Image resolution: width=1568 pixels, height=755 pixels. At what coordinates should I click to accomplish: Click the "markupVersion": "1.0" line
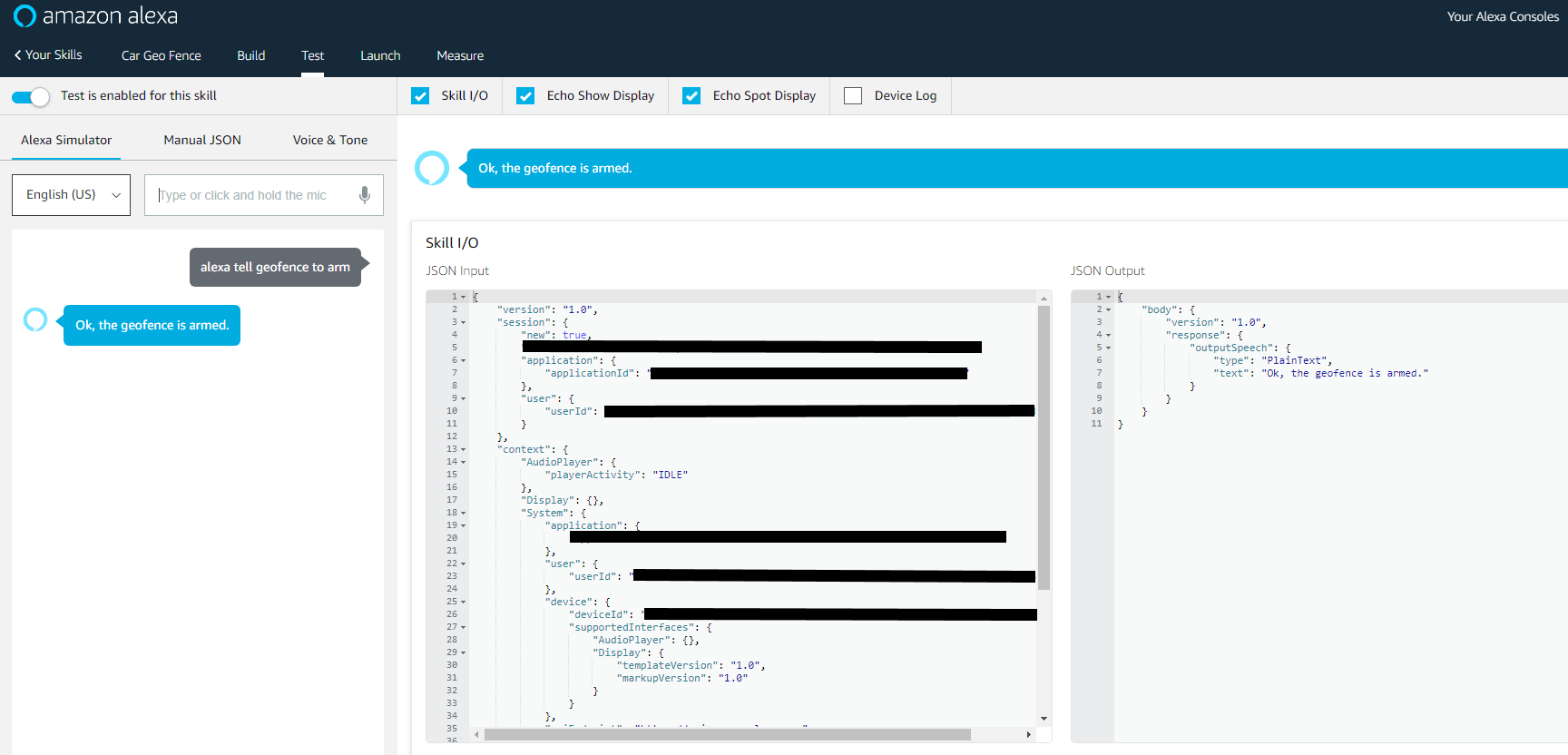tap(682, 678)
